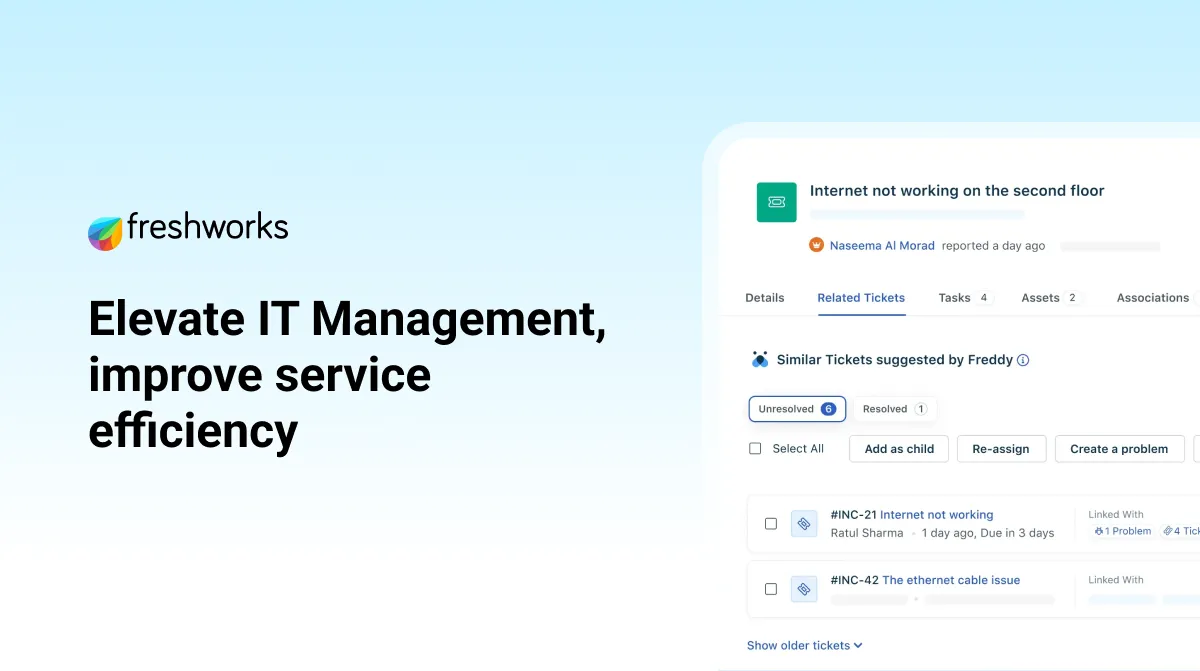Check the checkbox for ticket #INC-21

coord(771,523)
